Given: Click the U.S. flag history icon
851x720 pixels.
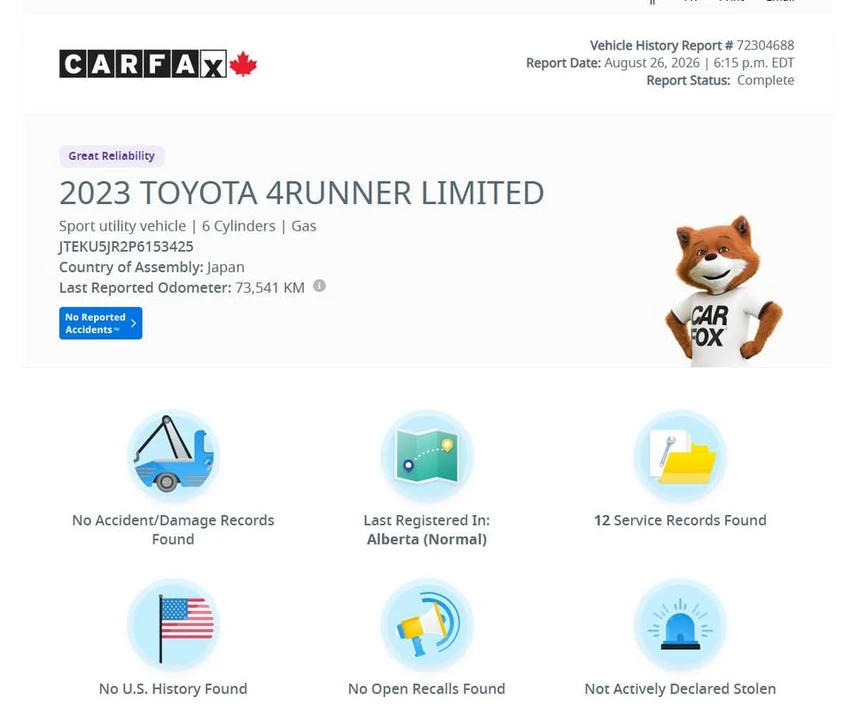Looking at the screenshot, I should 173,625.
